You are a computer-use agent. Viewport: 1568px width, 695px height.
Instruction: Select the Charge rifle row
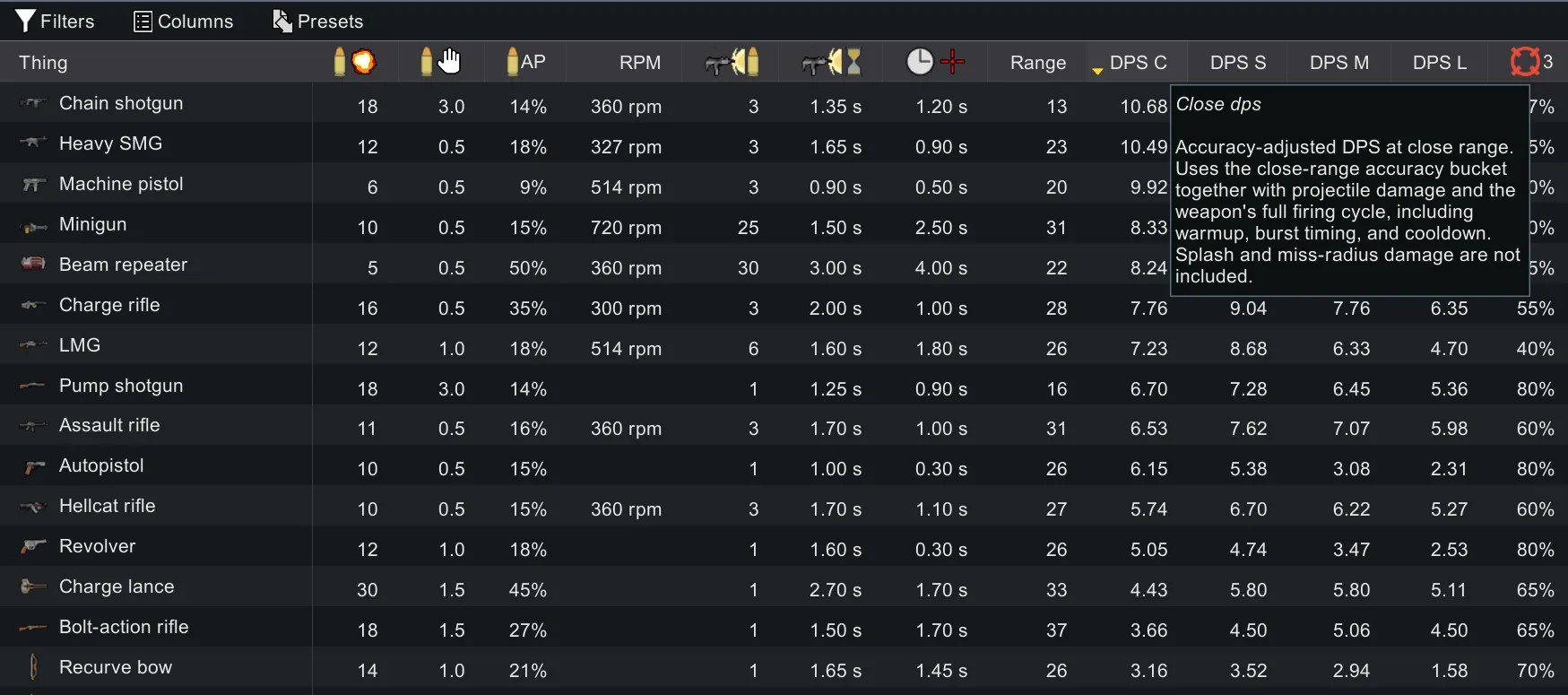109,305
